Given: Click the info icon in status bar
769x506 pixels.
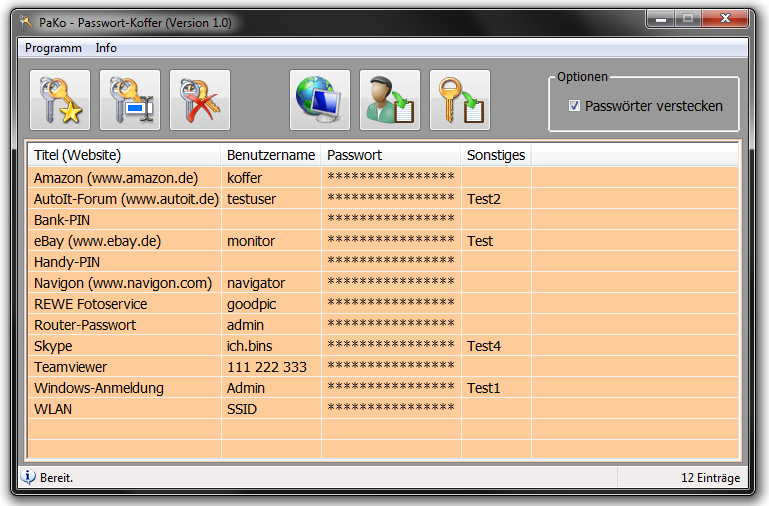Looking at the screenshot, I should [29, 477].
